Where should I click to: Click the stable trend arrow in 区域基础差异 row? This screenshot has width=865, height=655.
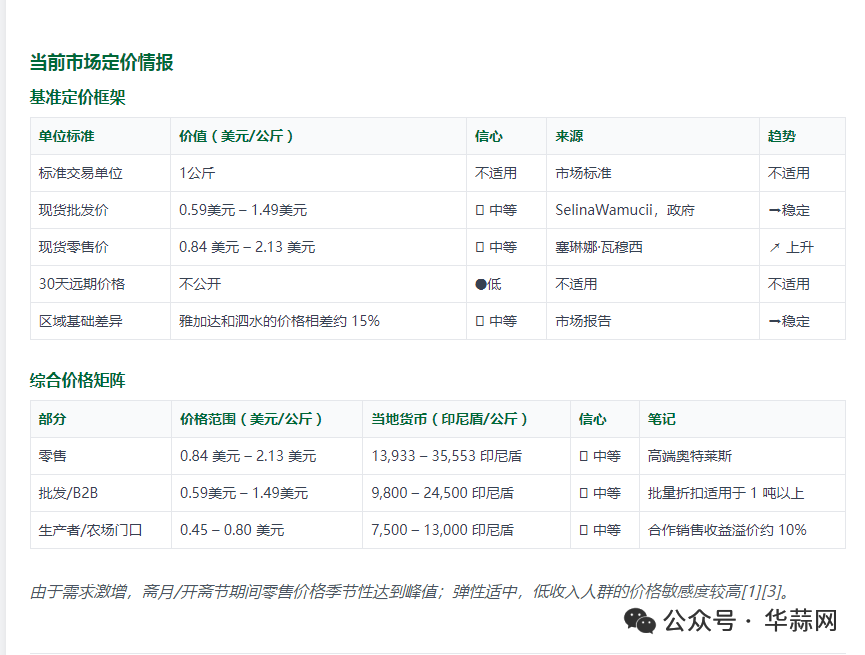pos(774,321)
